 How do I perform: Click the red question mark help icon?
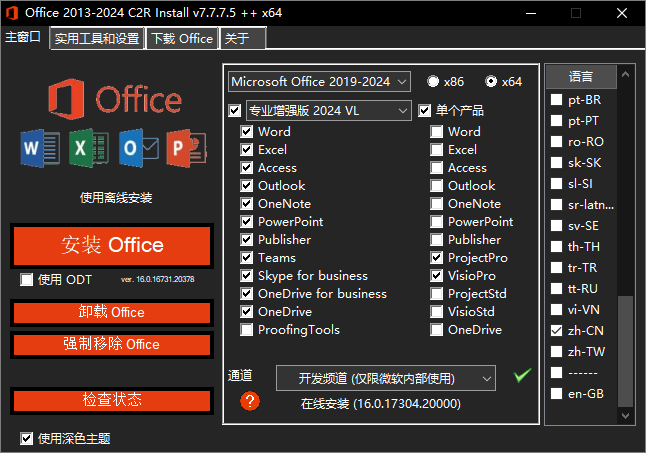tap(250, 401)
